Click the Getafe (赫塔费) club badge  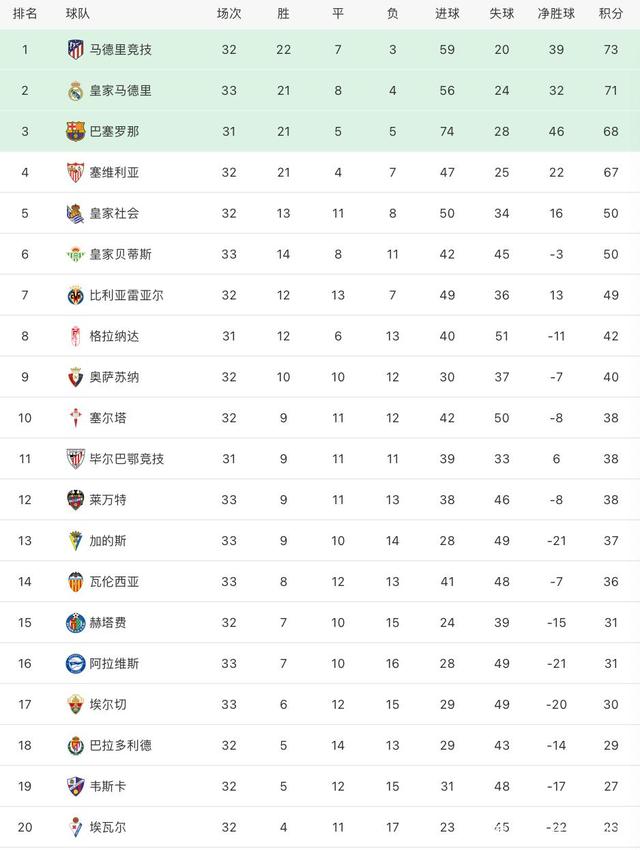click(75, 623)
